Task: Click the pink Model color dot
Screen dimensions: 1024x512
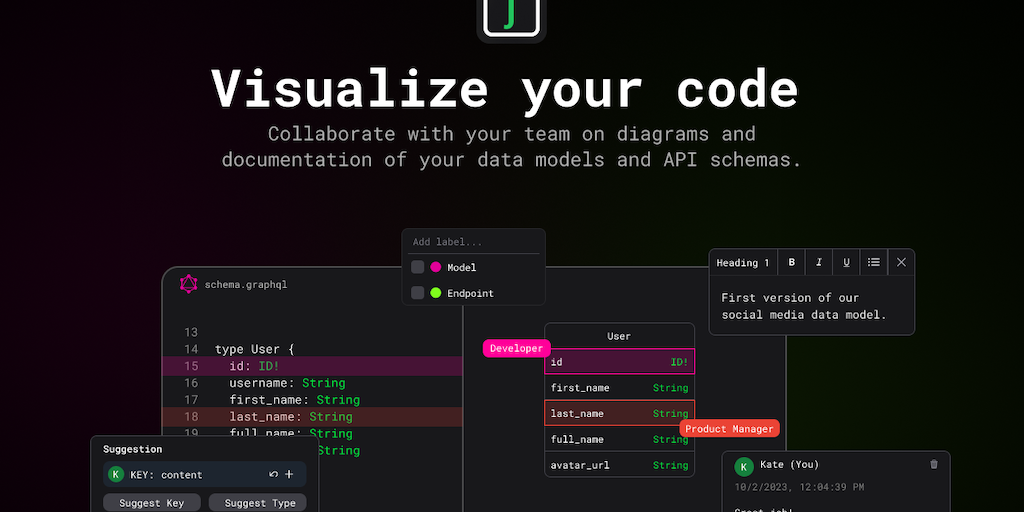Action: 436,267
